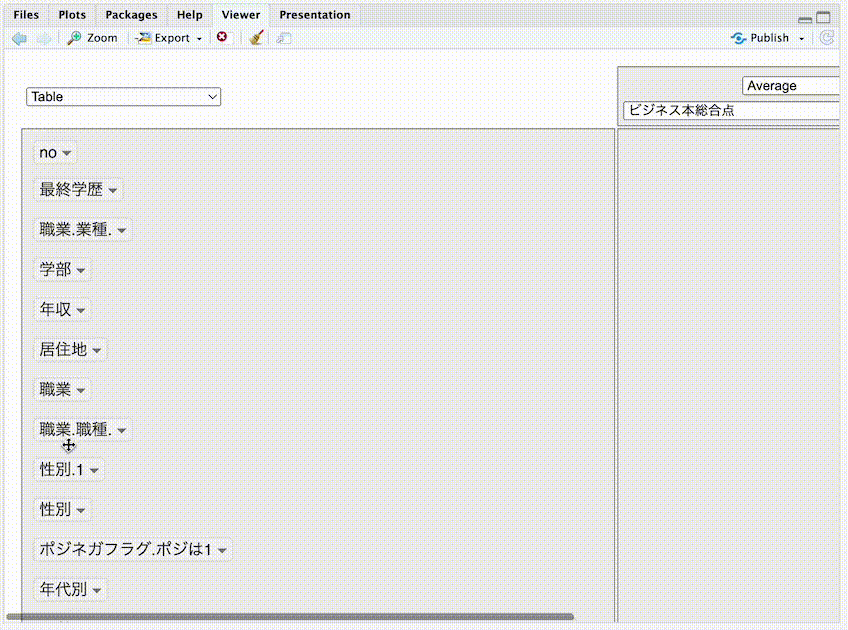Select the ビジネス本総合点 value dropdown
The image size is (848, 630).
click(732, 110)
